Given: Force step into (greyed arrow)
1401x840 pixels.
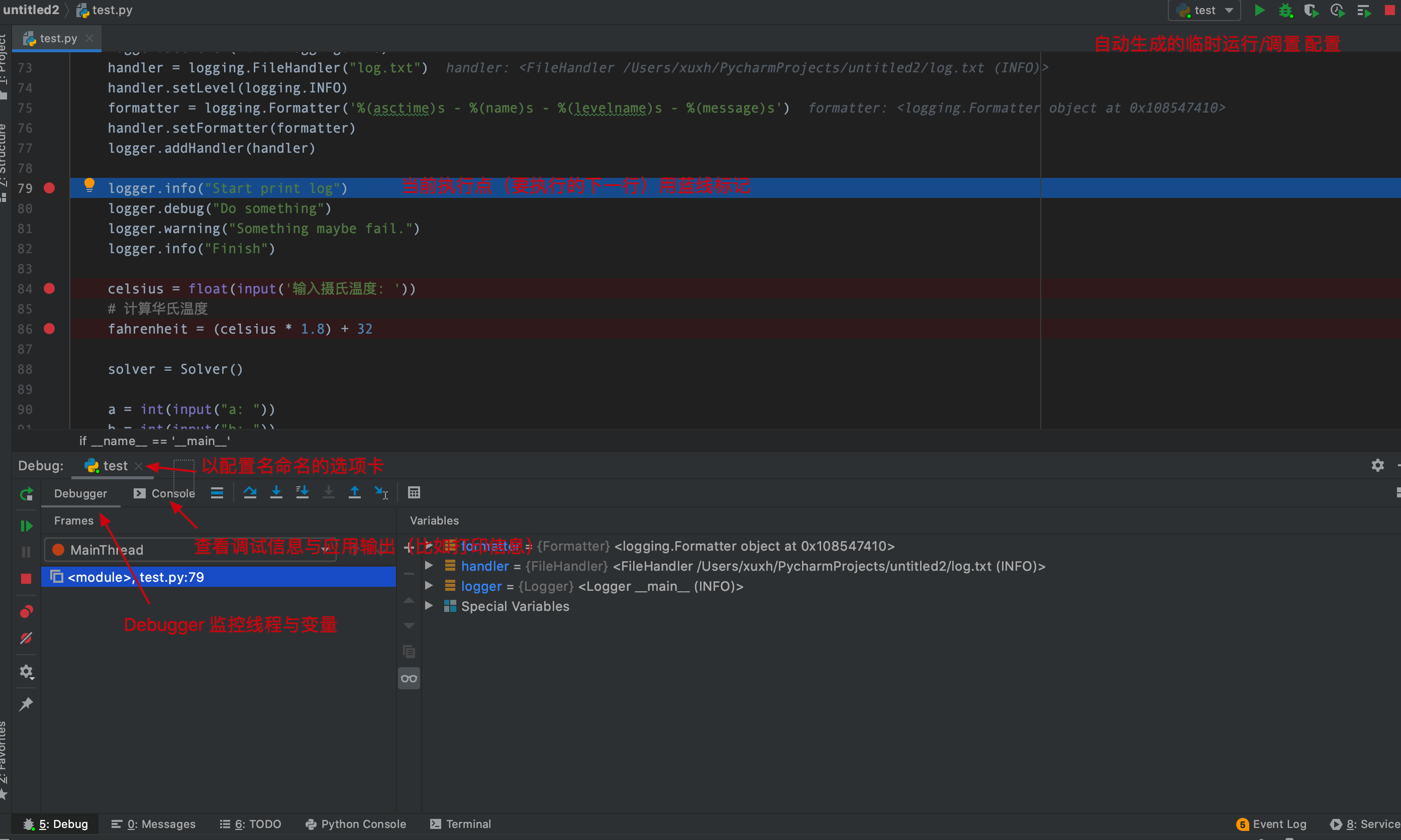Looking at the screenshot, I should (x=328, y=492).
